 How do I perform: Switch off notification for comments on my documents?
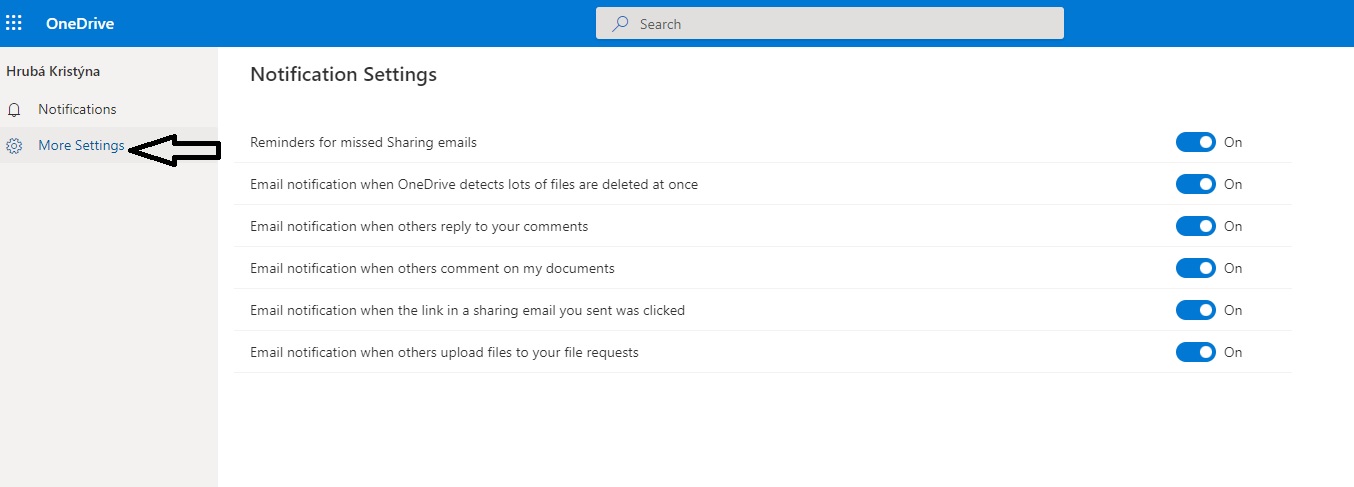click(1195, 268)
